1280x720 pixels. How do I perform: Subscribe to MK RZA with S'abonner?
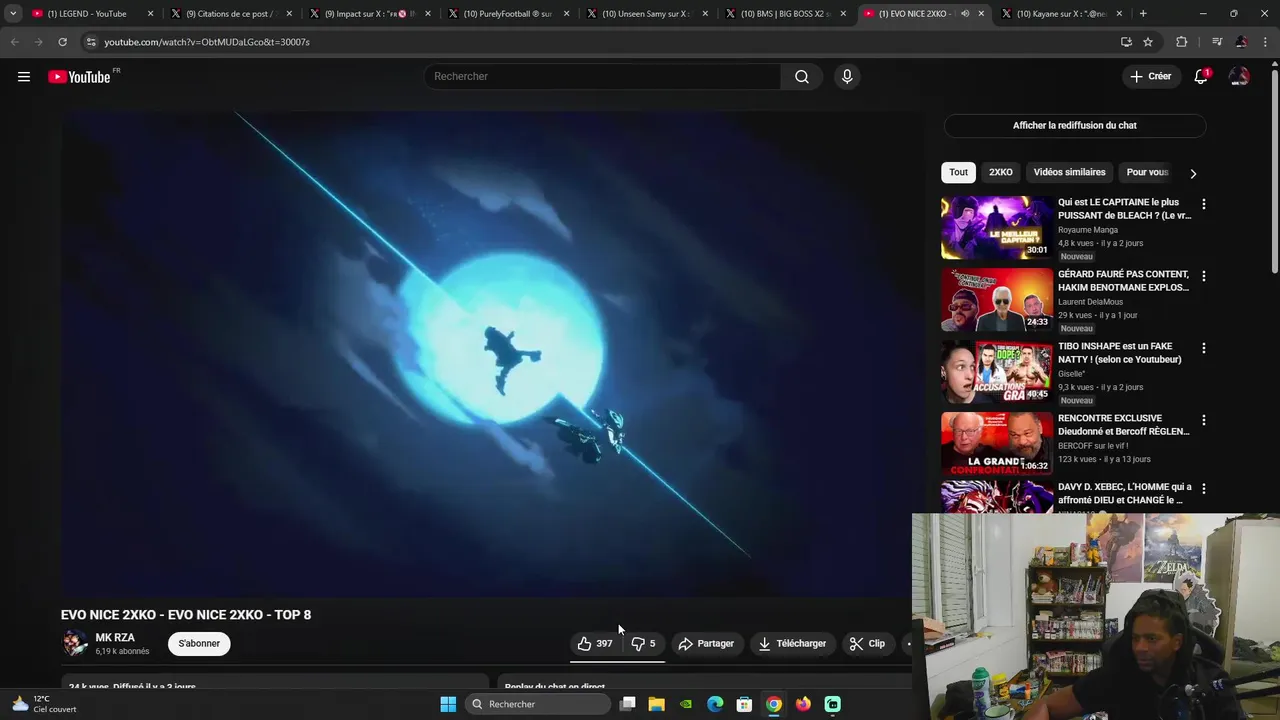pyautogui.click(x=199, y=644)
